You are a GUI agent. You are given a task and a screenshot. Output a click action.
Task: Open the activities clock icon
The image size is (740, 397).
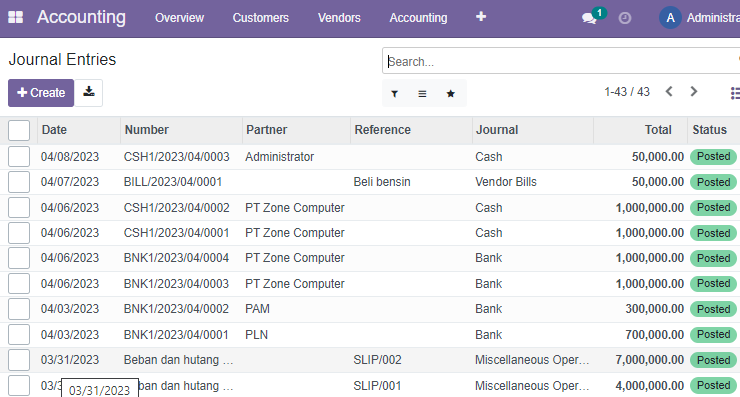pos(624,18)
